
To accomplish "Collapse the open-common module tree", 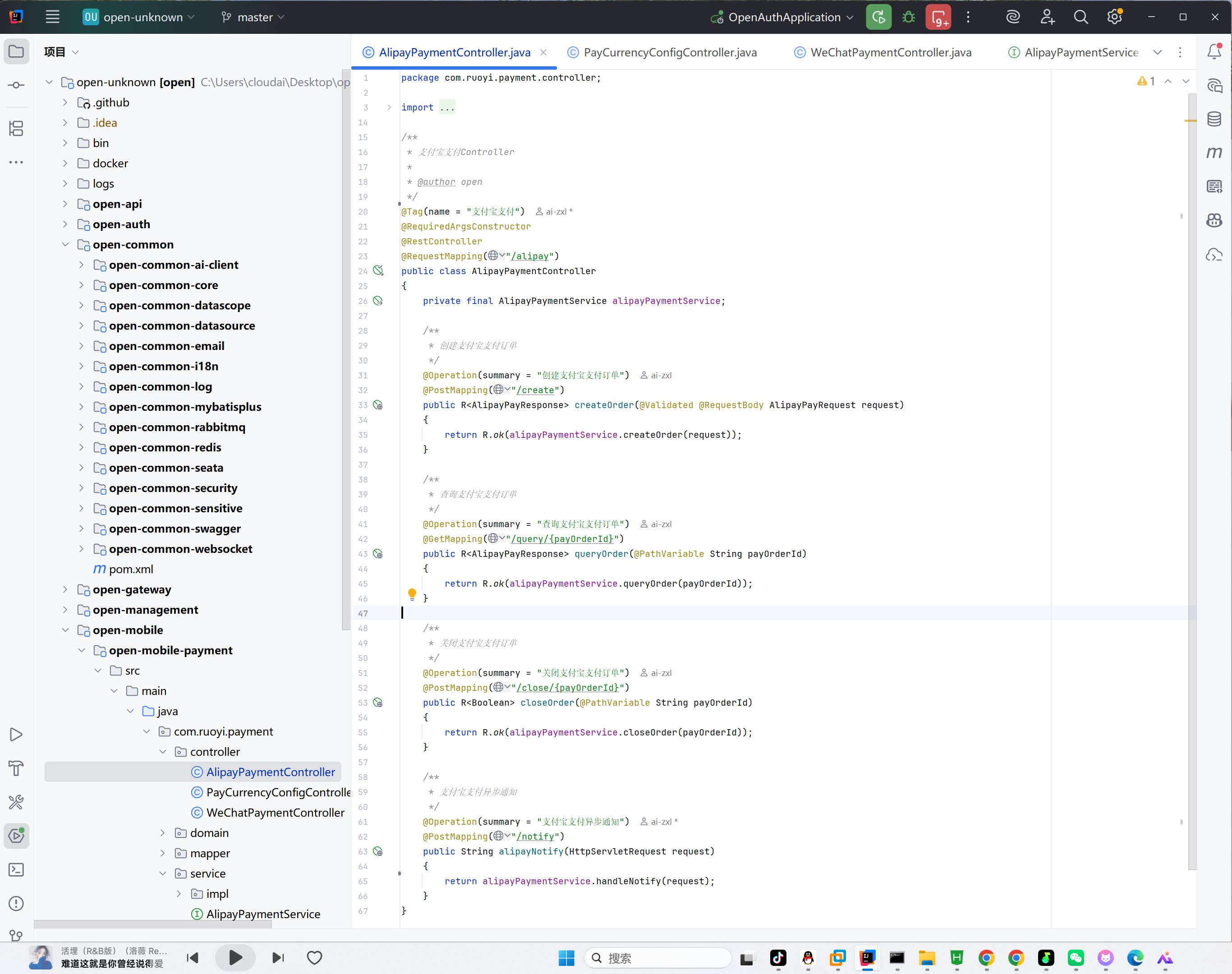I will [65, 245].
